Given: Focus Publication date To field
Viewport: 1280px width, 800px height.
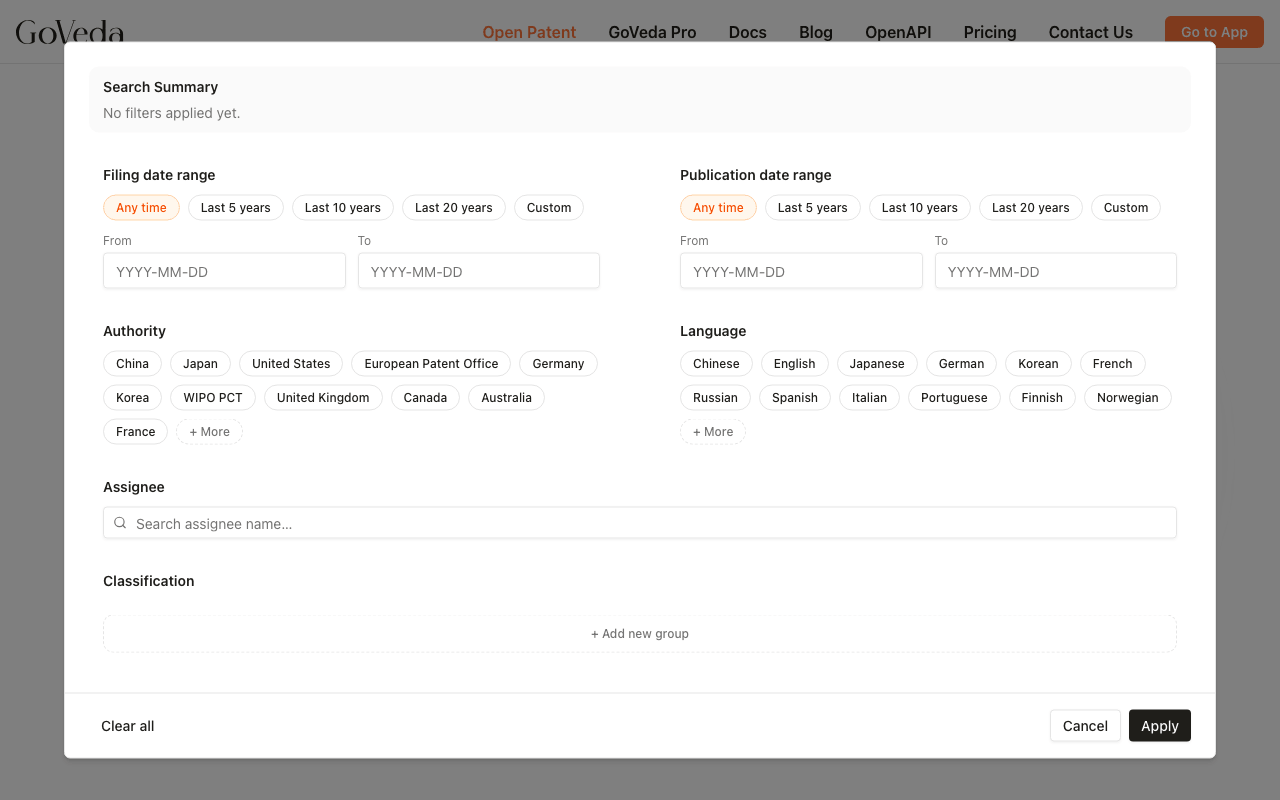Looking at the screenshot, I should click(1056, 271).
